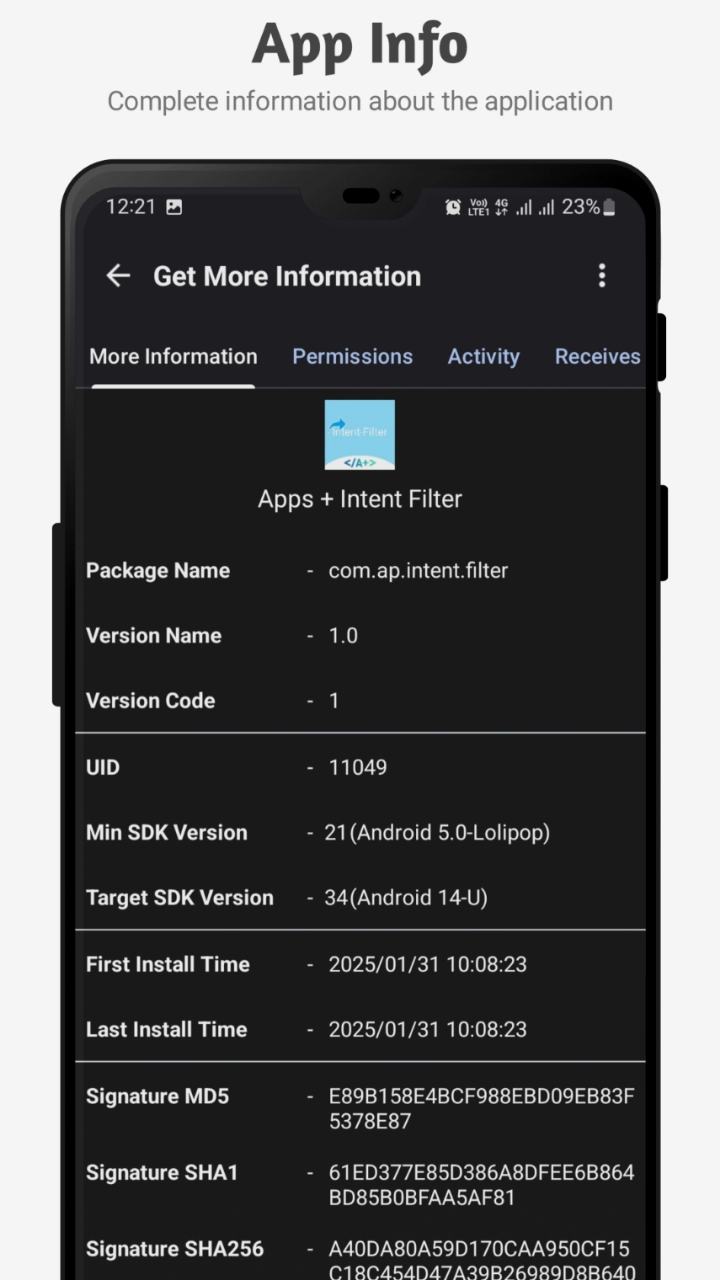Tap the 'App Info' heading
The image size is (720, 1280).
tap(360, 45)
